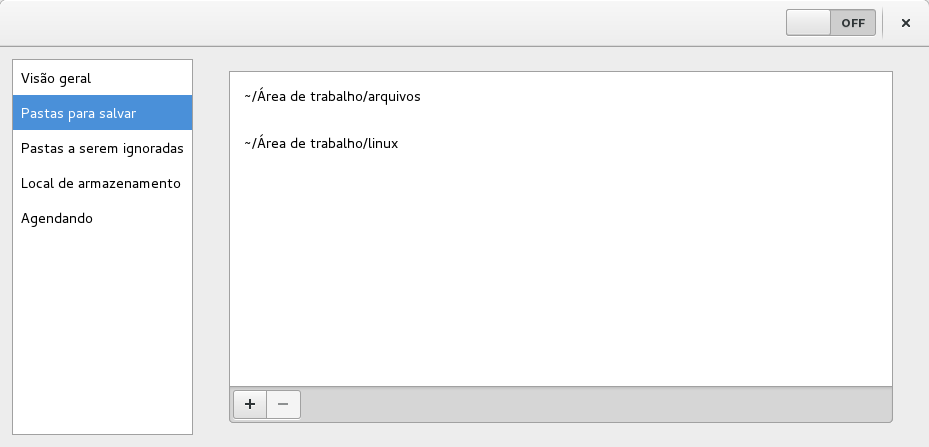Click the gap between sidebar and folder list
Image resolution: width=929 pixels, height=447 pixels.
point(210,250)
